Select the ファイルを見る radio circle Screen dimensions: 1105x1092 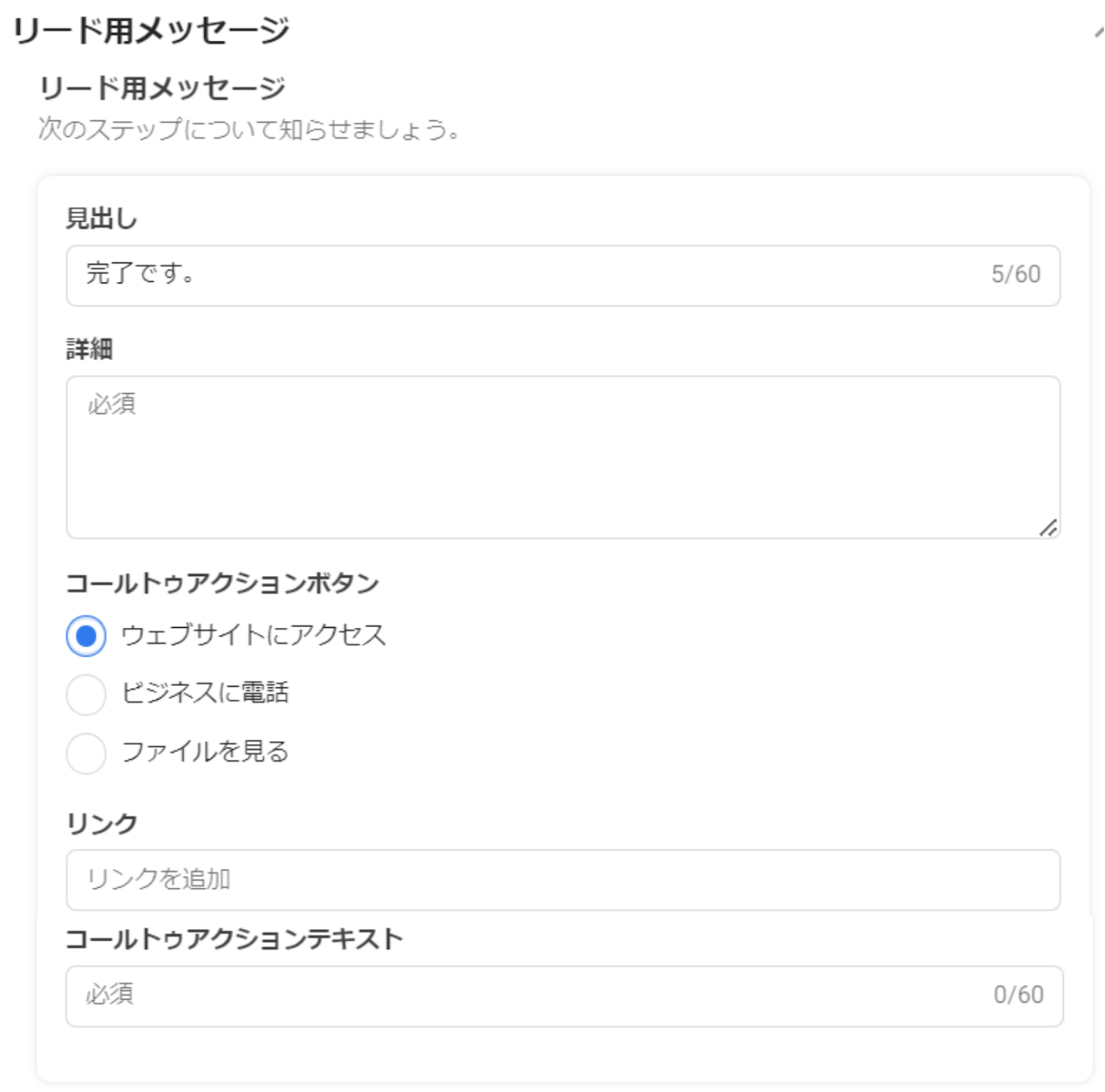(x=86, y=752)
